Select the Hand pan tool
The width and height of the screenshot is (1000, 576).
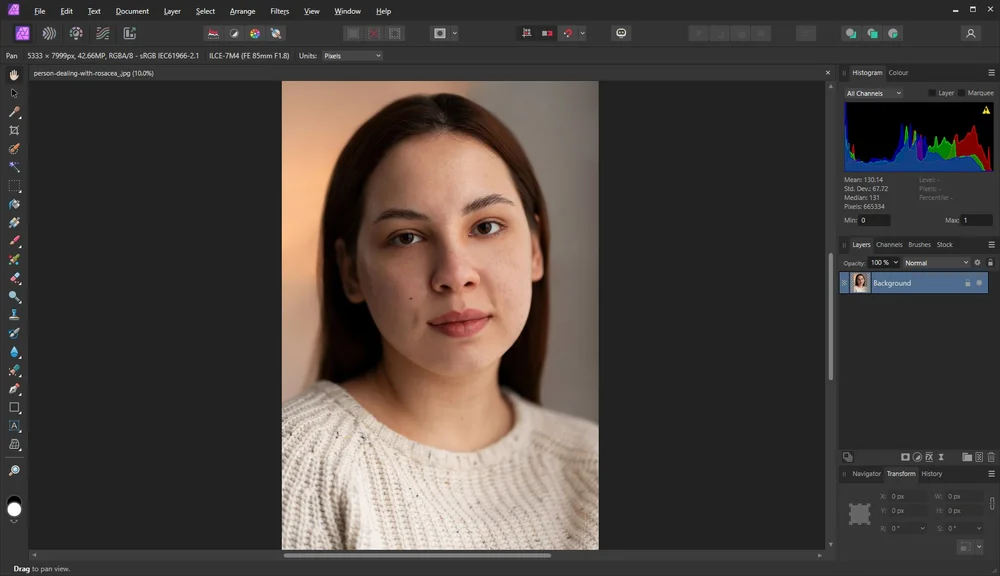point(14,75)
